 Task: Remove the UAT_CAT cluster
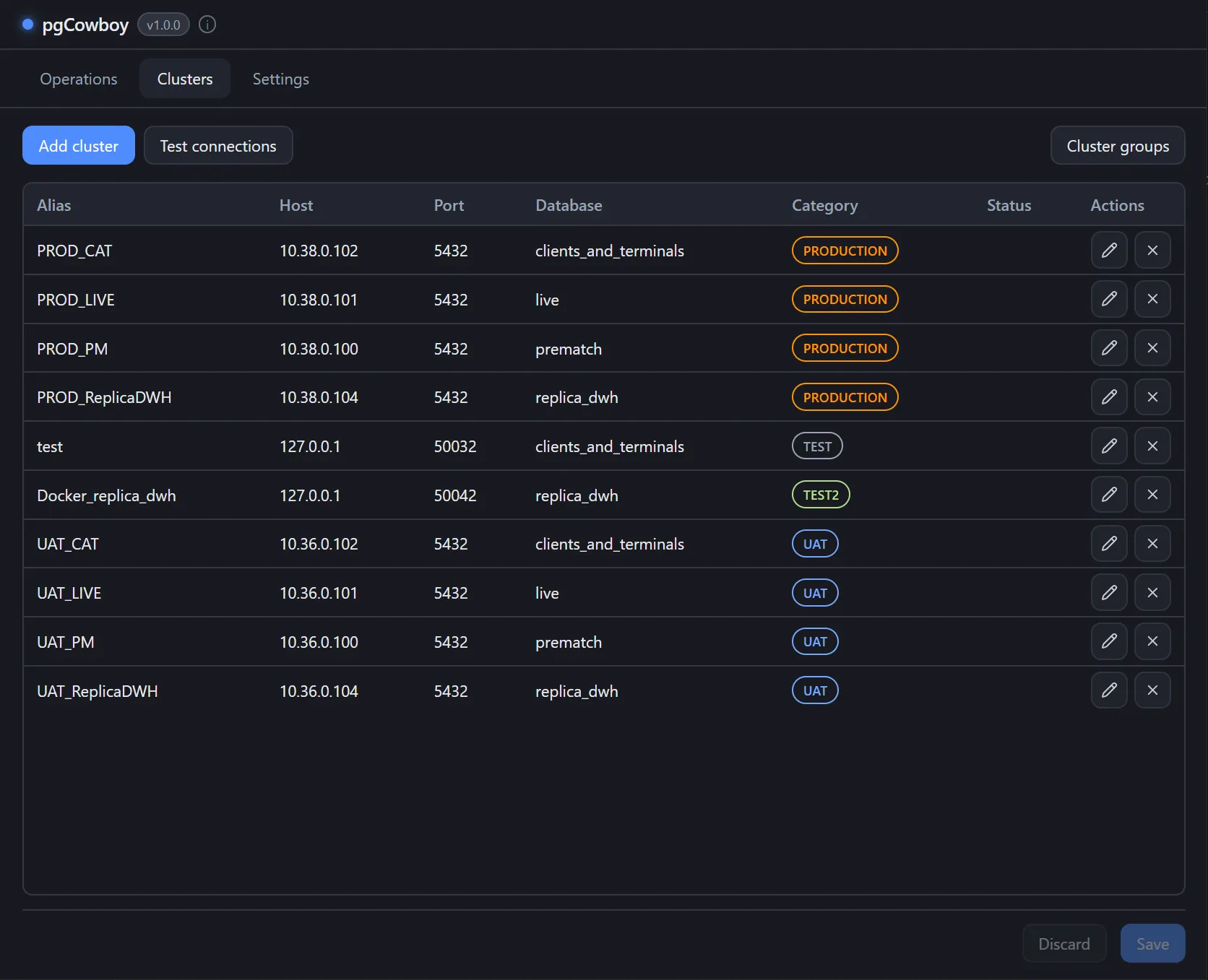(1152, 543)
